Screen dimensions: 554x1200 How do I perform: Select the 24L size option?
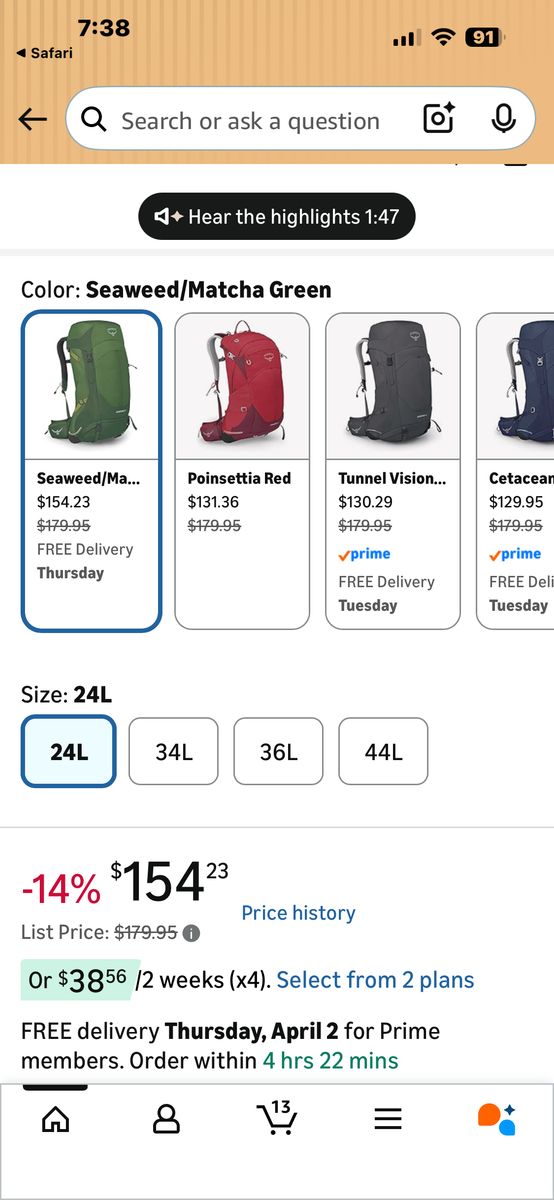click(69, 752)
